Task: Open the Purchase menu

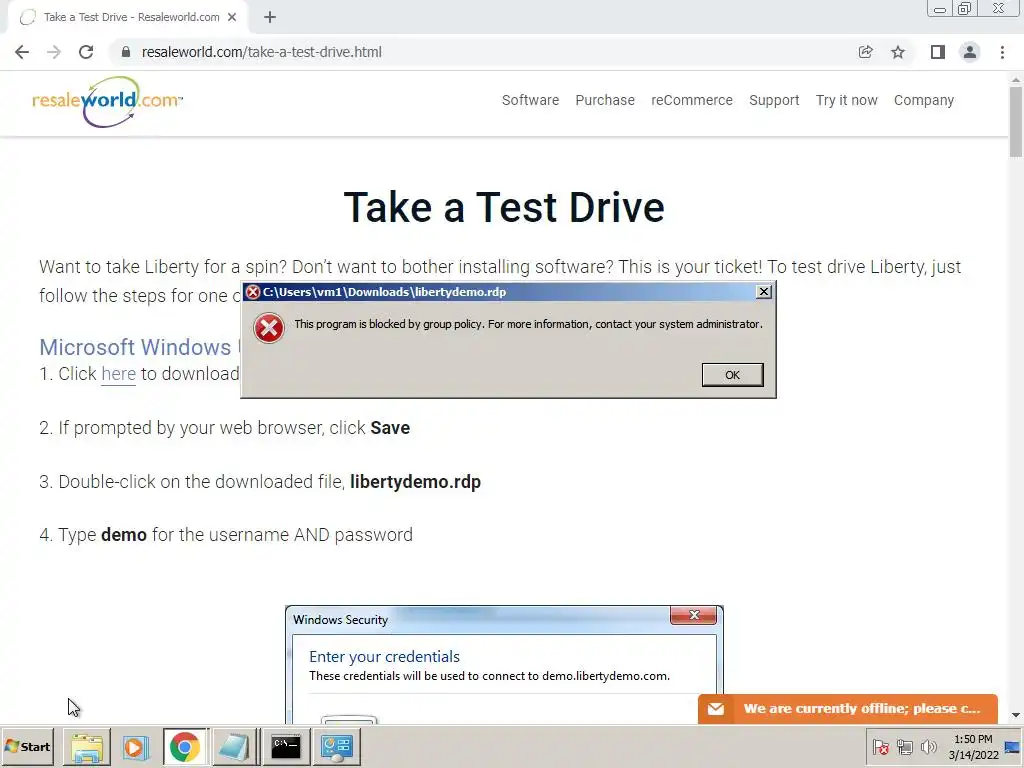Action: pyautogui.click(x=605, y=100)
